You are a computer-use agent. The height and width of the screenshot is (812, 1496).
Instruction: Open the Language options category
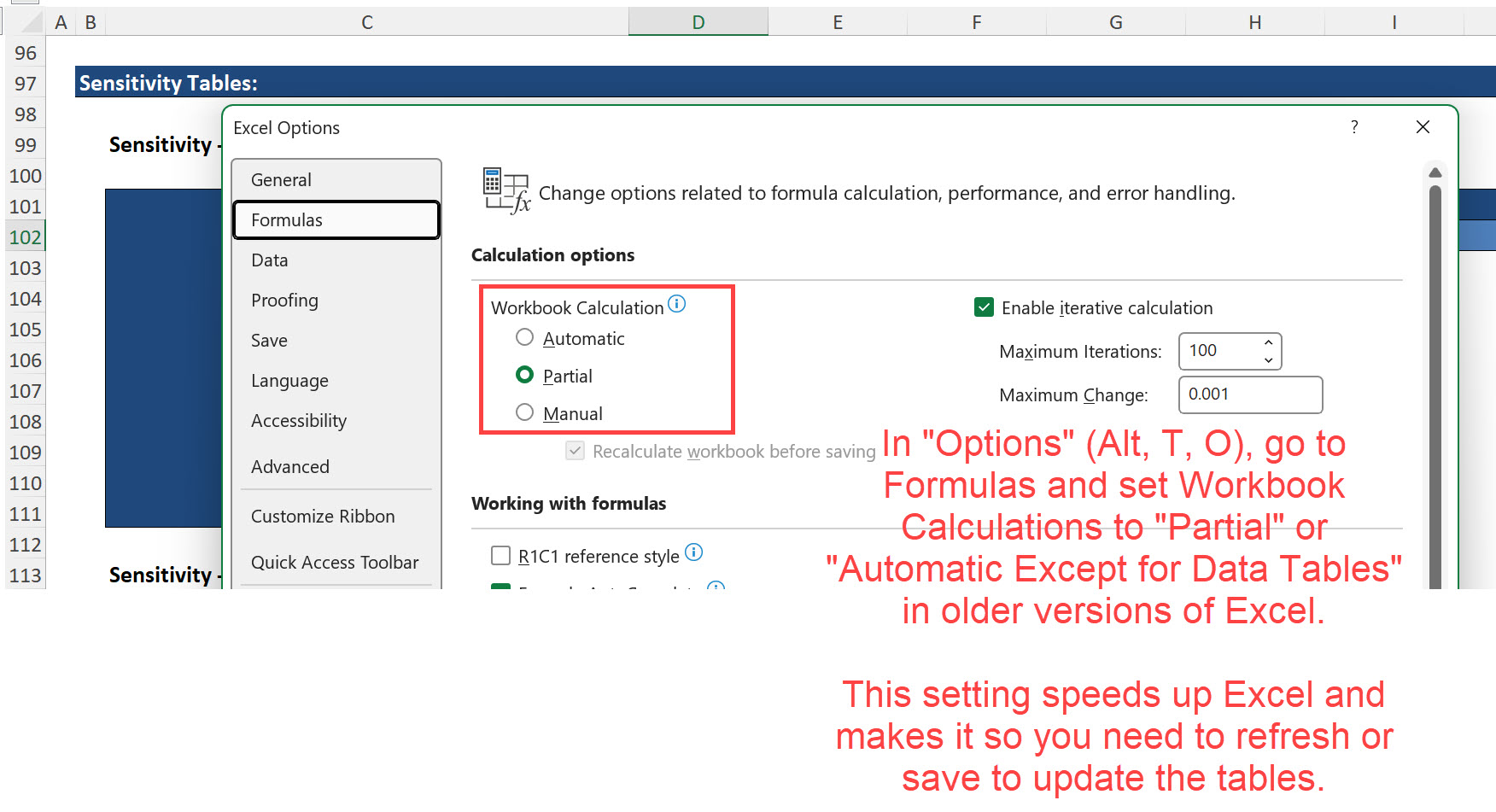click(x=336, y=381)
